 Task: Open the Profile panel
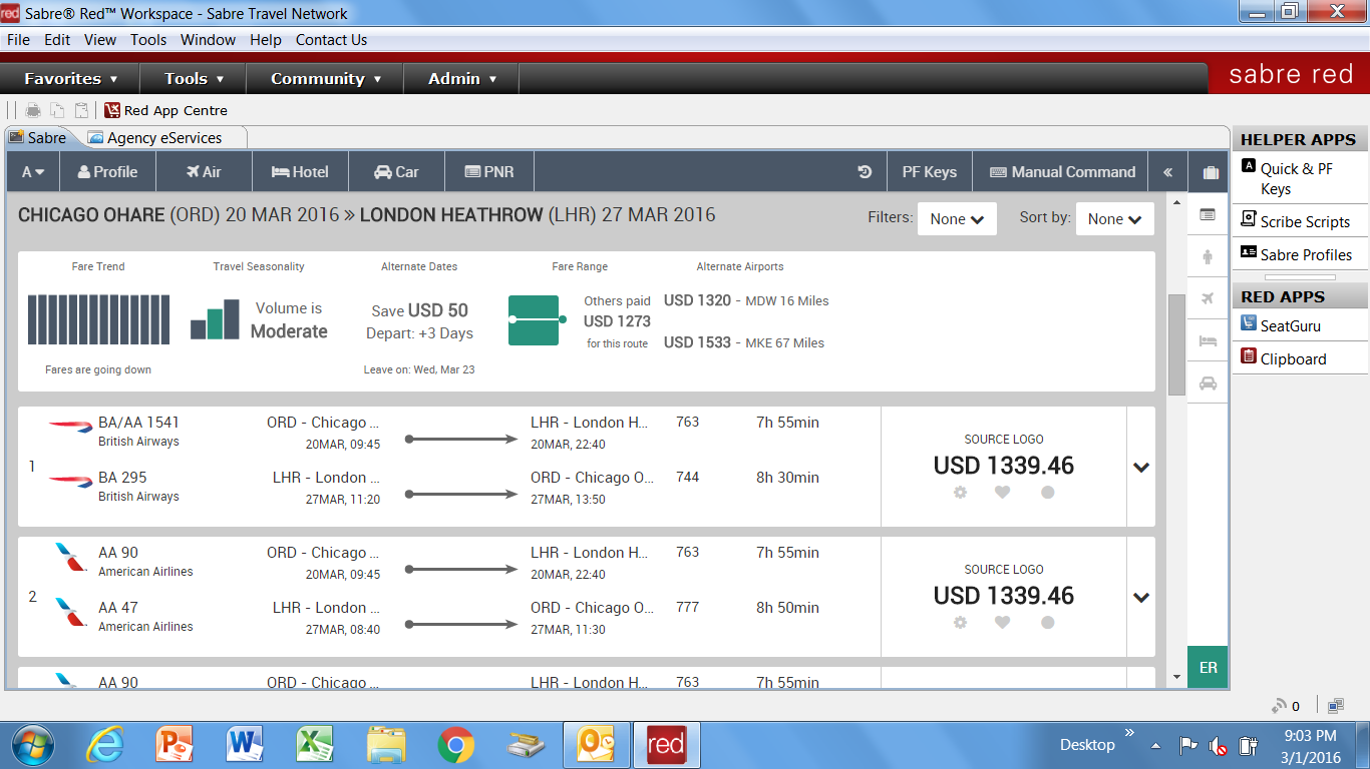[108, 172]
